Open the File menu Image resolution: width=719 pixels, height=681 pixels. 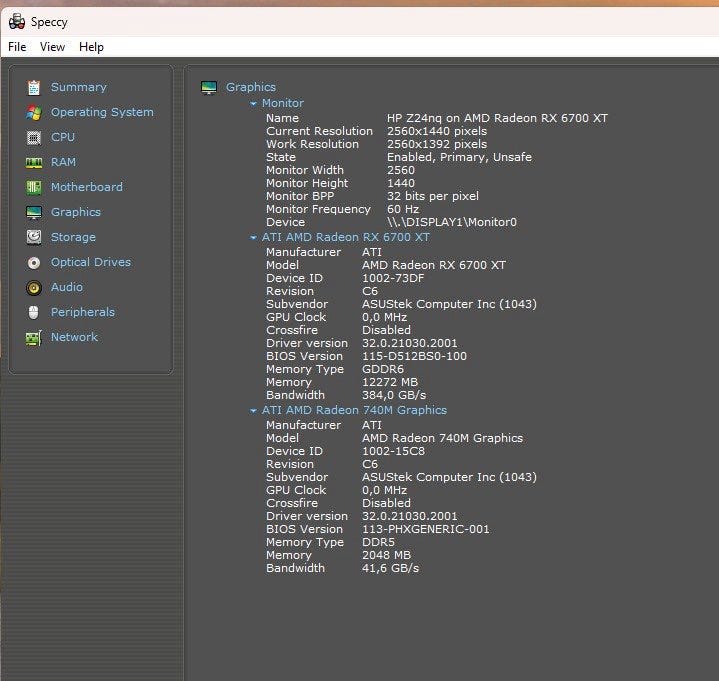(x=17, y=47)
